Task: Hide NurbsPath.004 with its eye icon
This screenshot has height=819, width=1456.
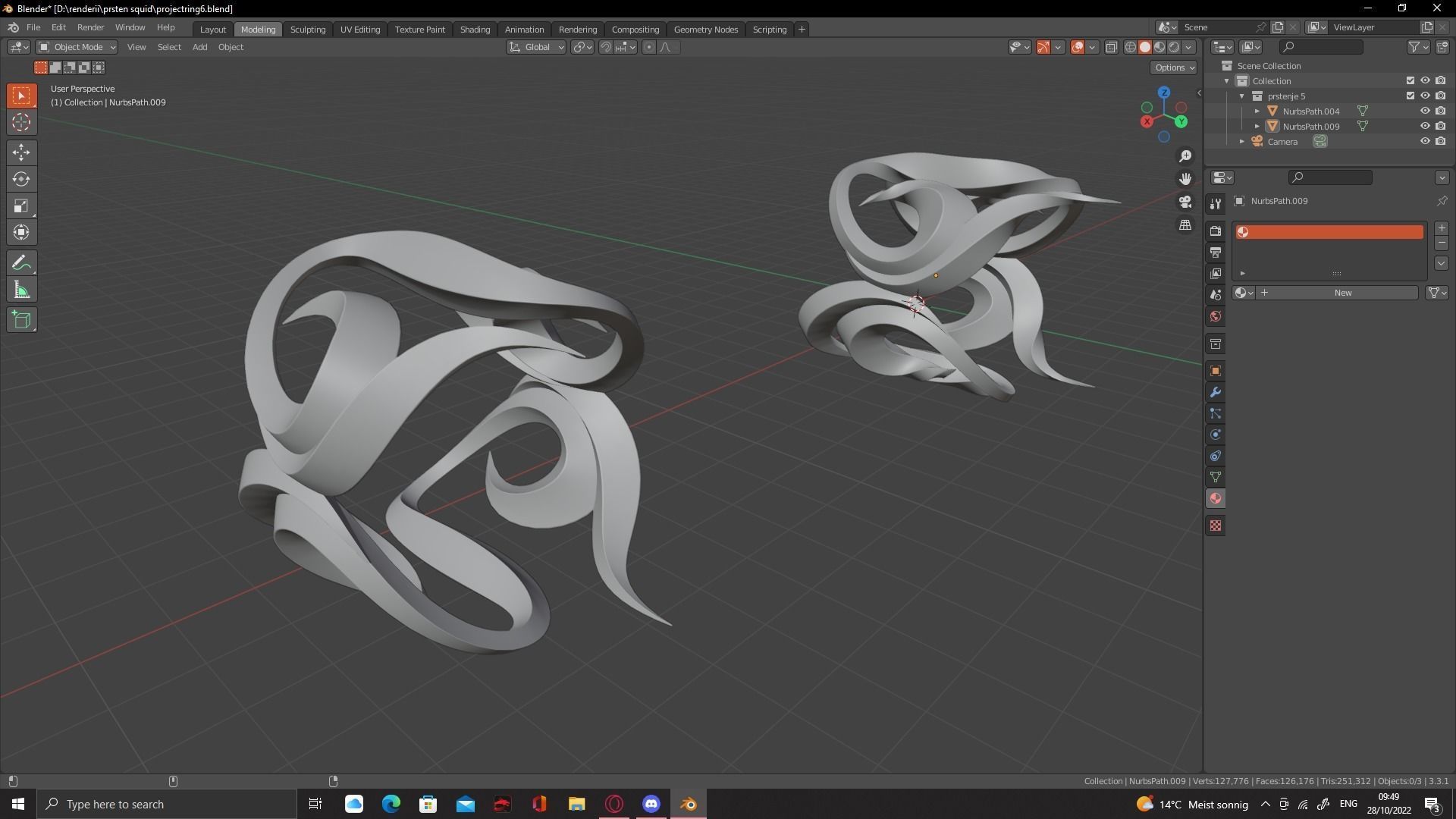Action: coord(1425,111)
